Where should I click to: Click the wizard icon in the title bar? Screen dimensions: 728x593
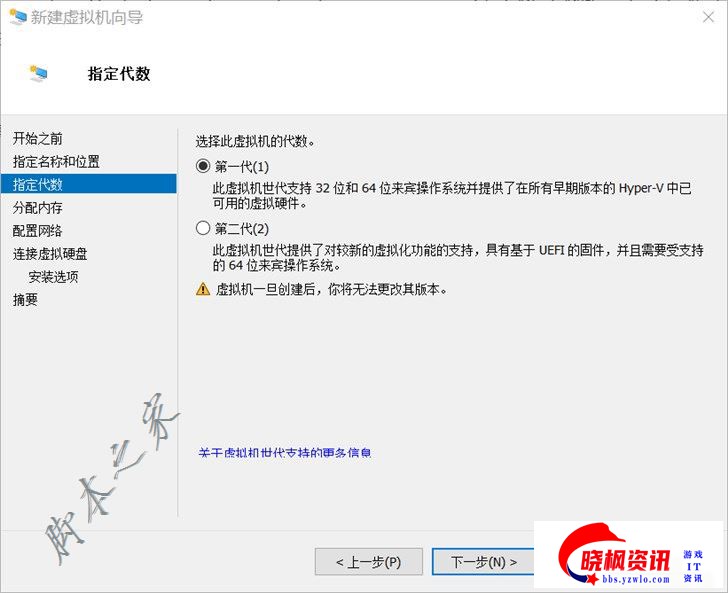[16, 17]
